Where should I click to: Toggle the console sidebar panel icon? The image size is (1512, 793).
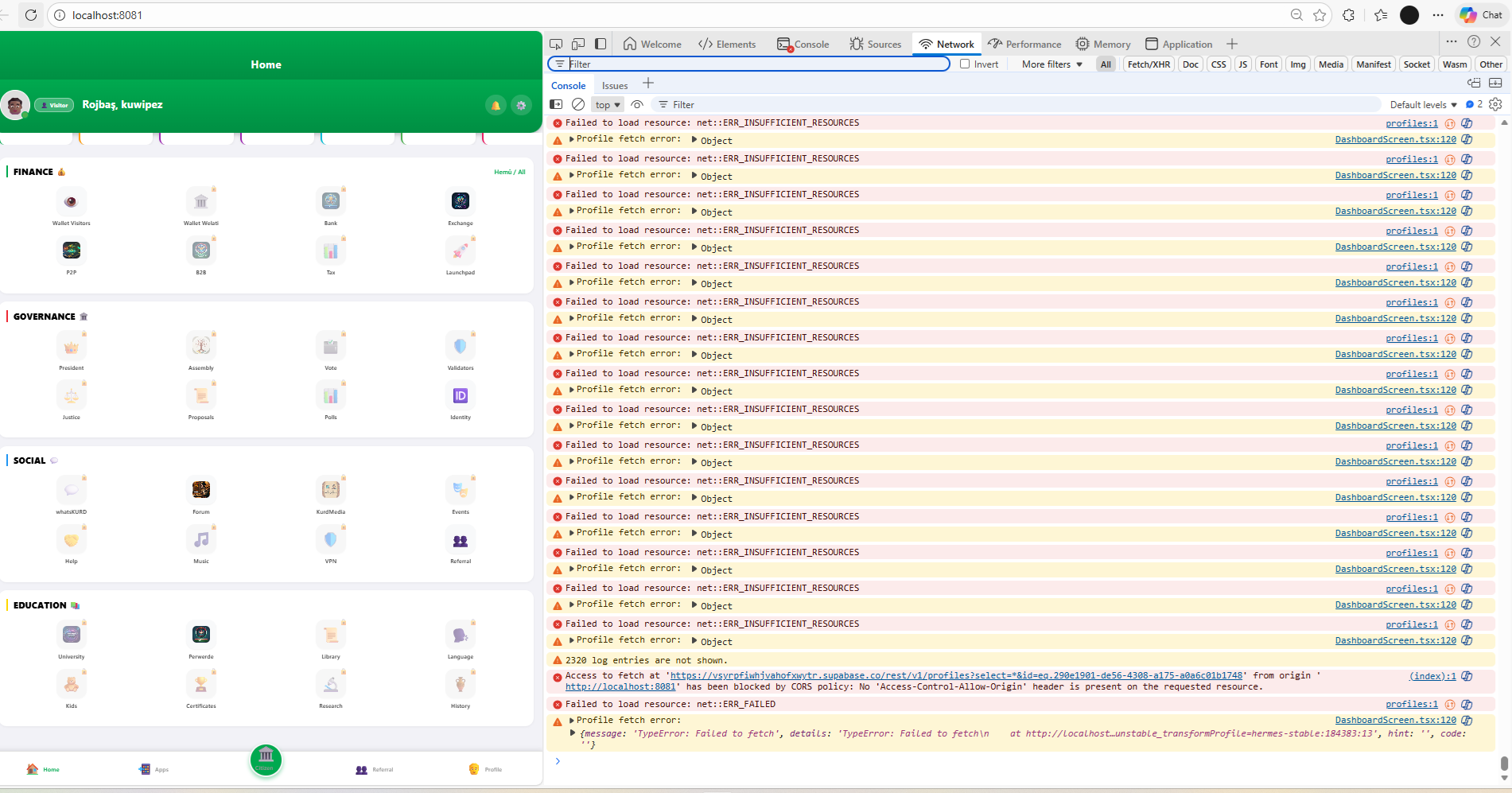[556, 104]
